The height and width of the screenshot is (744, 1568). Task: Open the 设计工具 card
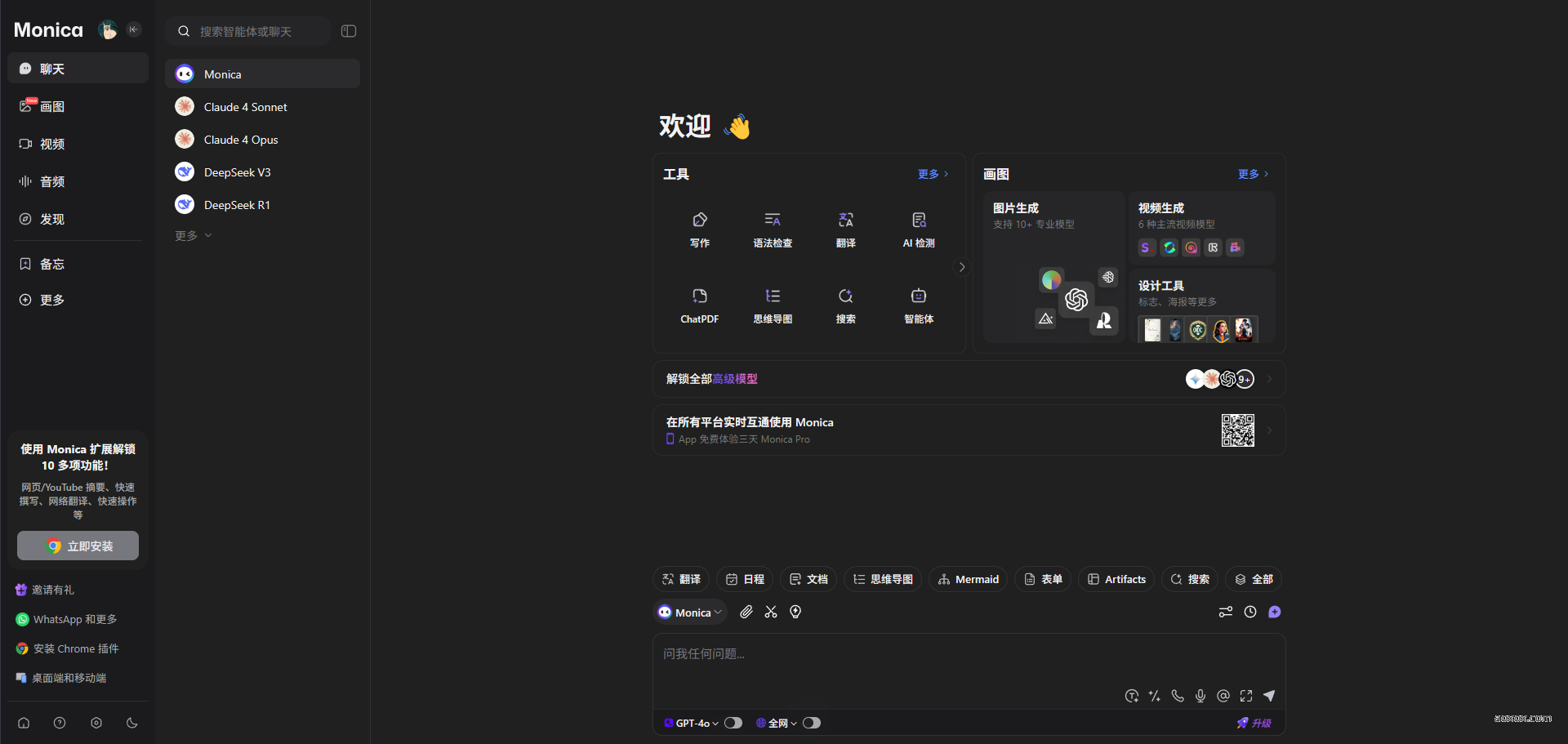click(1201, 306)
